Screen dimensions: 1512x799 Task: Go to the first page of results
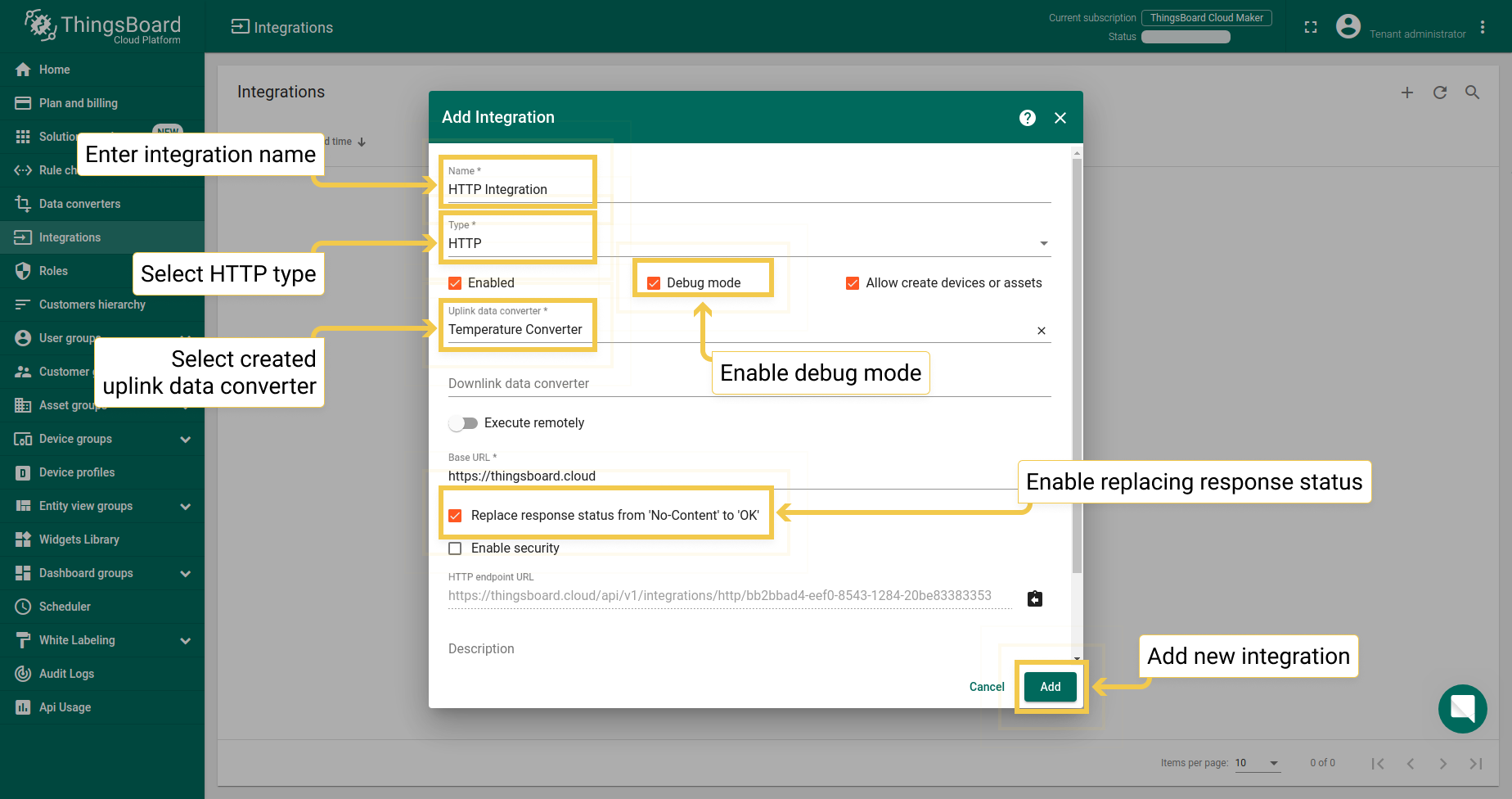1378,763
